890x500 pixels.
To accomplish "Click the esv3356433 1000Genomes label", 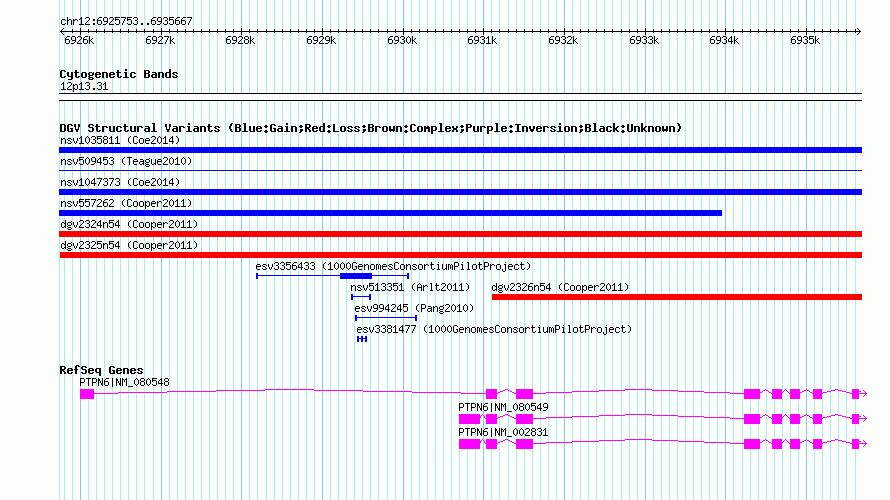I will coord(393,266).
